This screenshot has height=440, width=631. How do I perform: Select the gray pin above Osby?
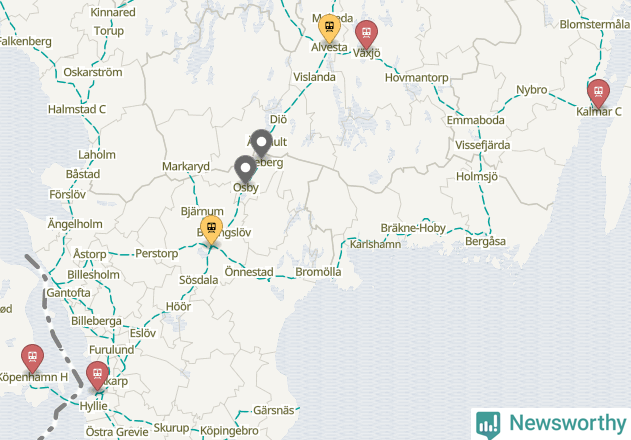coord(245,169)
